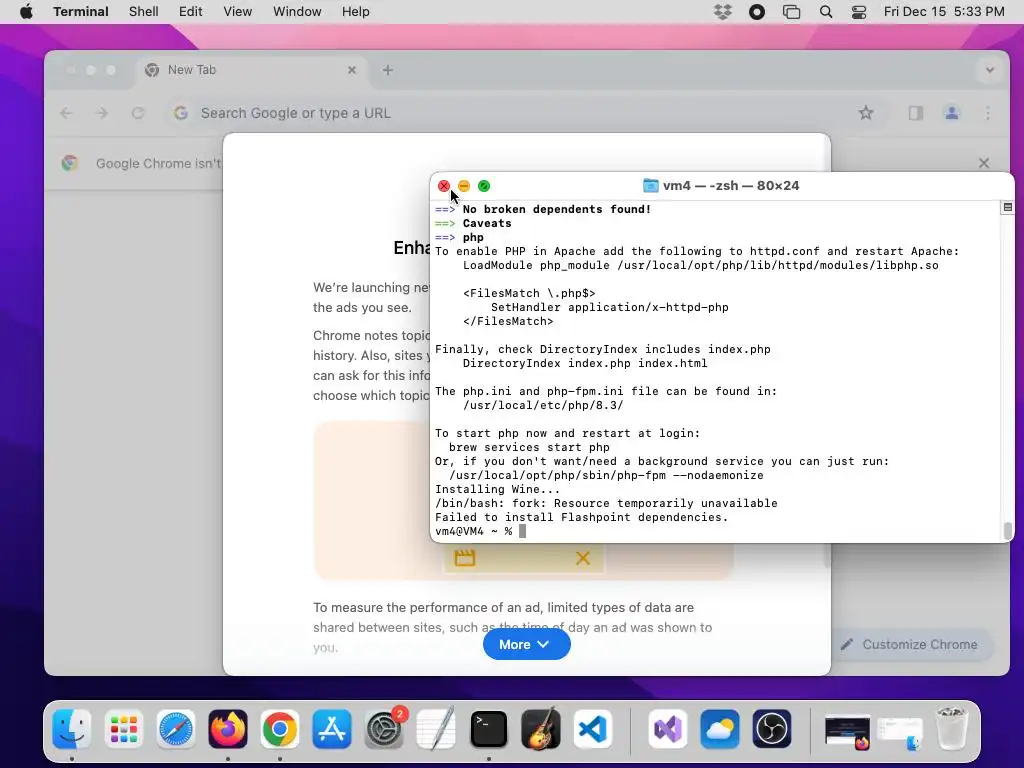Zoom Terminal with the green button
This screenshot has height=768, width=1024.
point(484,186)
